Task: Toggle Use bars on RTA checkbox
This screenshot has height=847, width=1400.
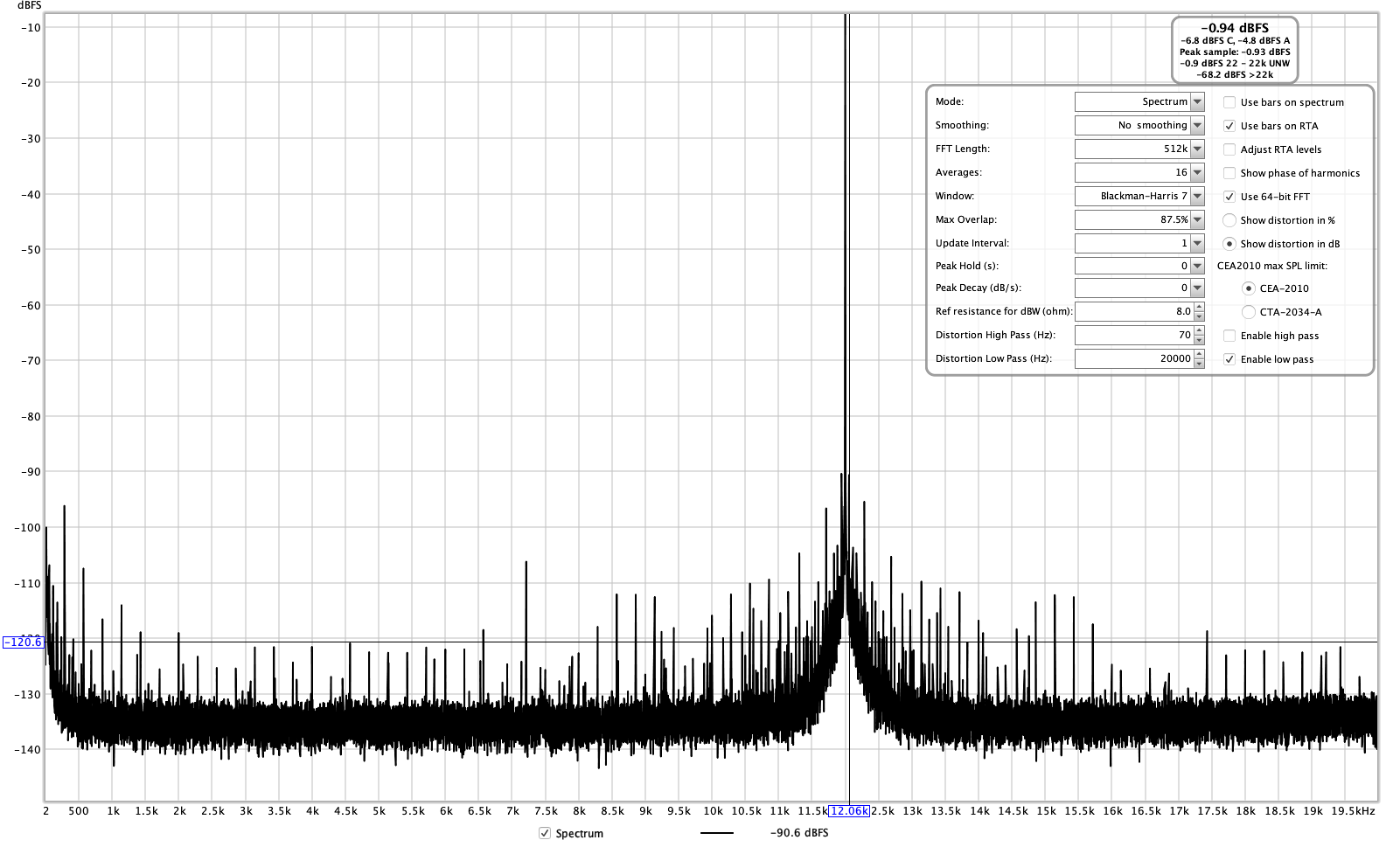Action: [1229, 126]
